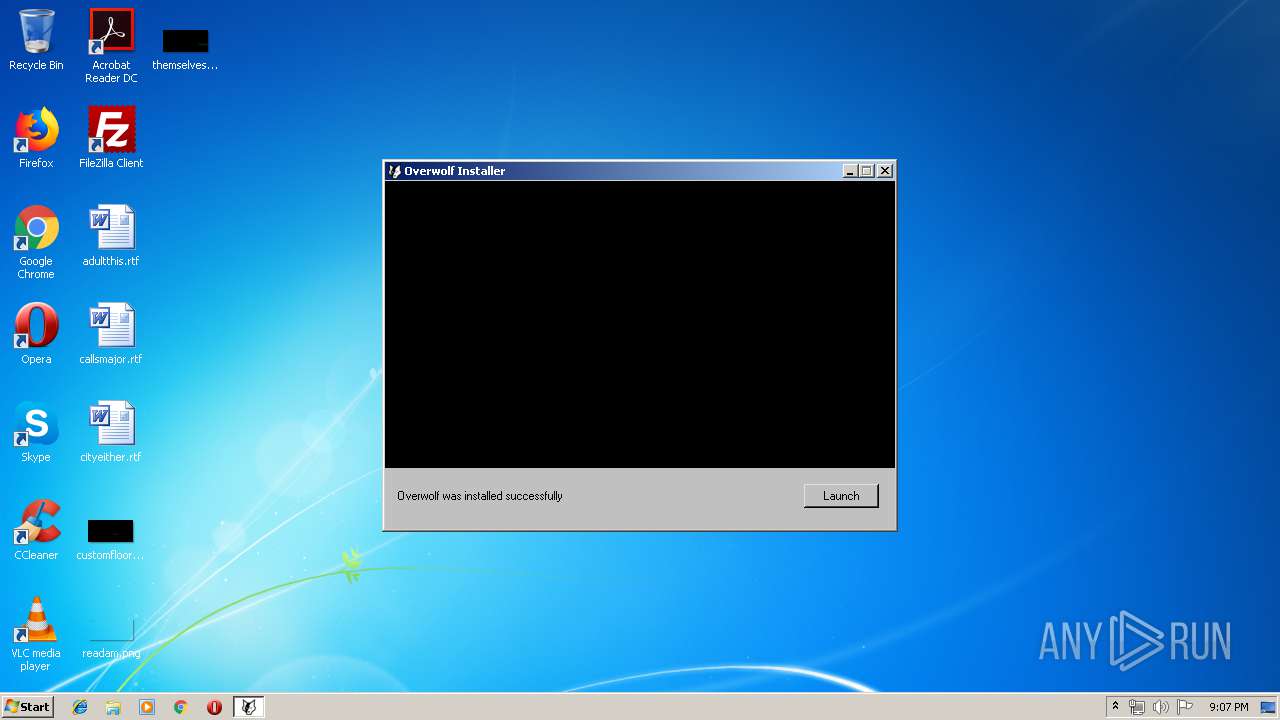Minimize the Overwolf Installer window

pyautogui.click(x=850, y=171)
